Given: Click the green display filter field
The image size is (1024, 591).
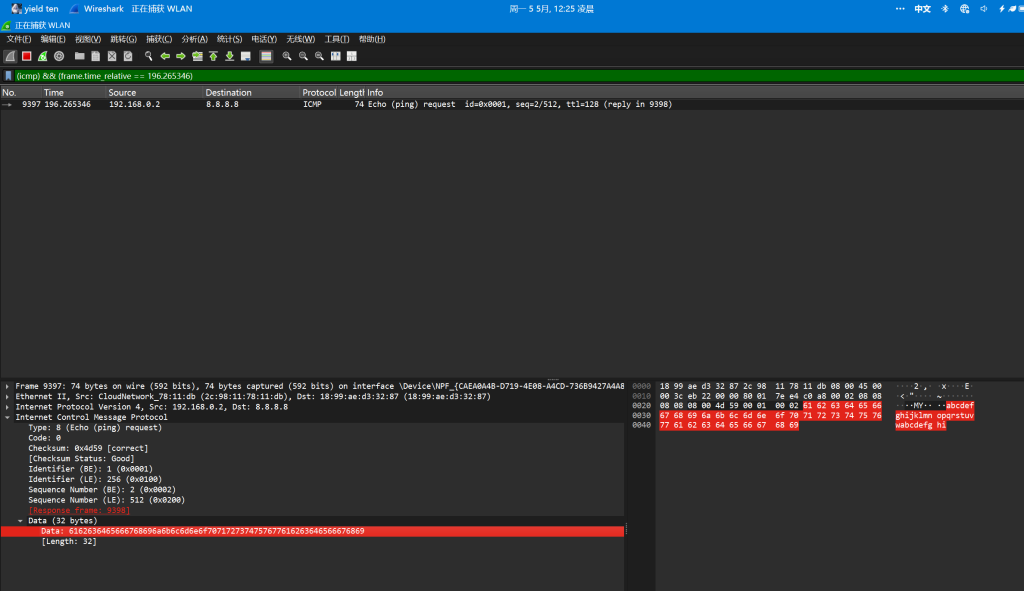Looking at the screenshot, I should point(500,75).
